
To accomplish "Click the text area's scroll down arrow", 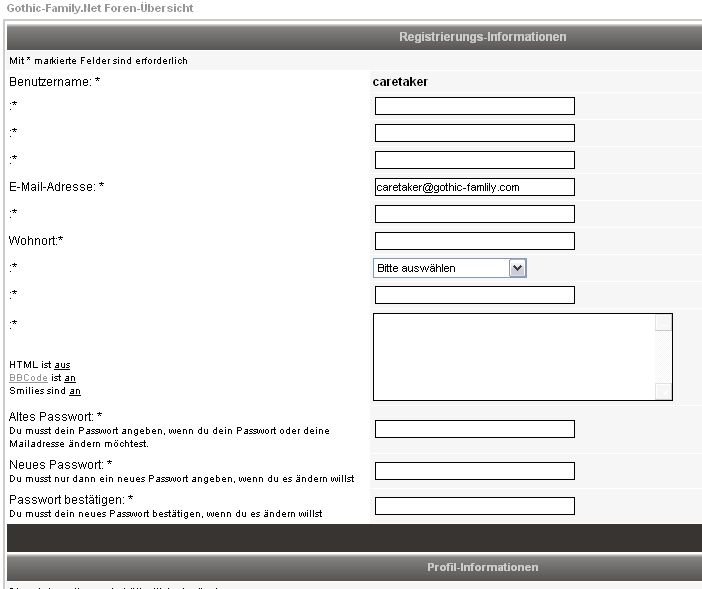I will tap(664, 392).
